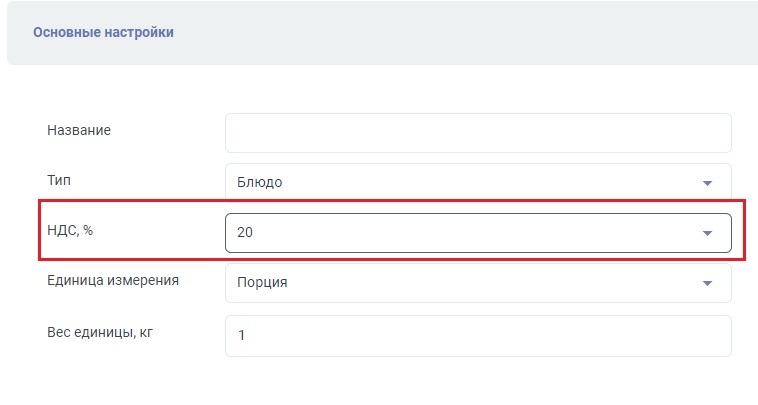
Task: Click the middle of Единица измерения combo box
Action: [480, 282]
